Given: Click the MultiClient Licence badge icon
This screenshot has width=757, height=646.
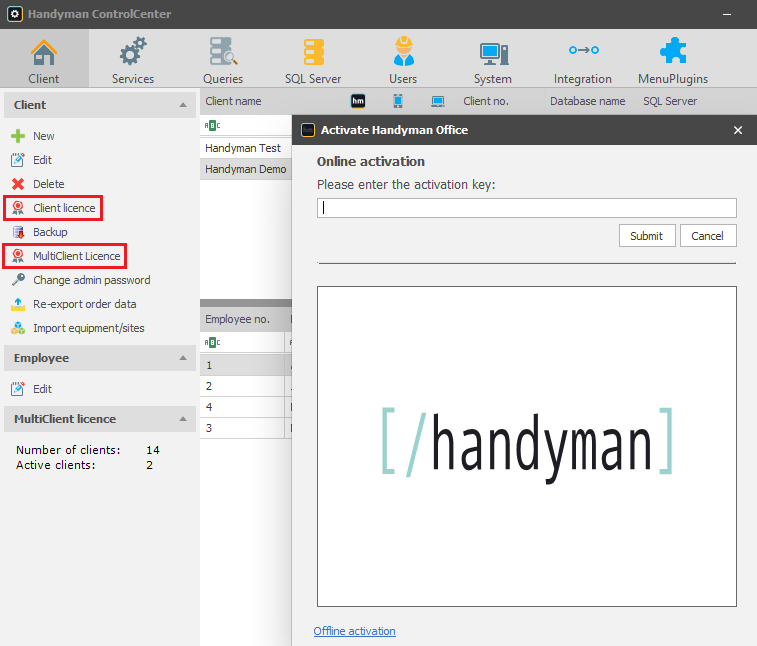Looking at the screenshot, I should (x=18, y=256).
